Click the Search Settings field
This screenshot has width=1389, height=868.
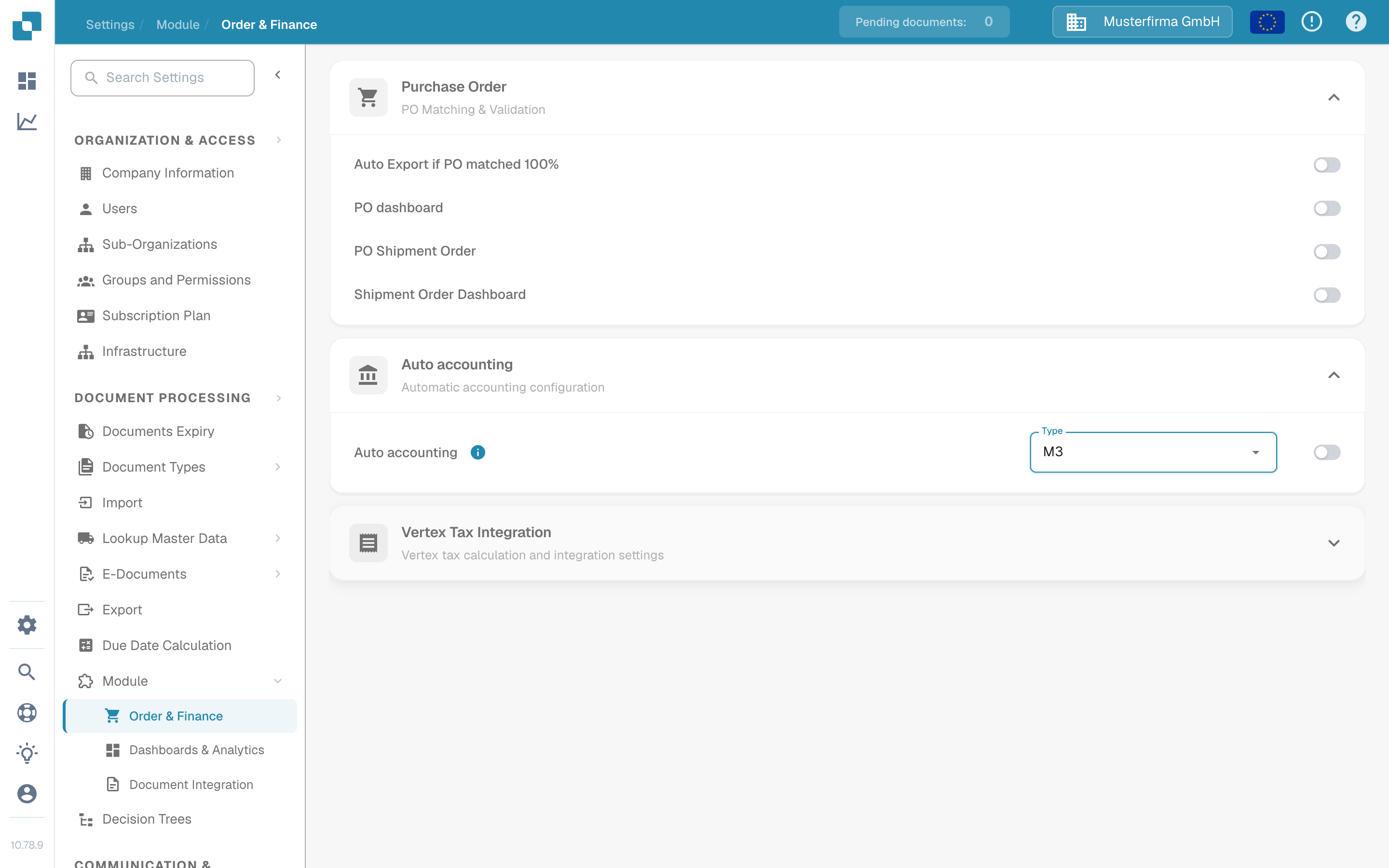(x=163, y=78)
